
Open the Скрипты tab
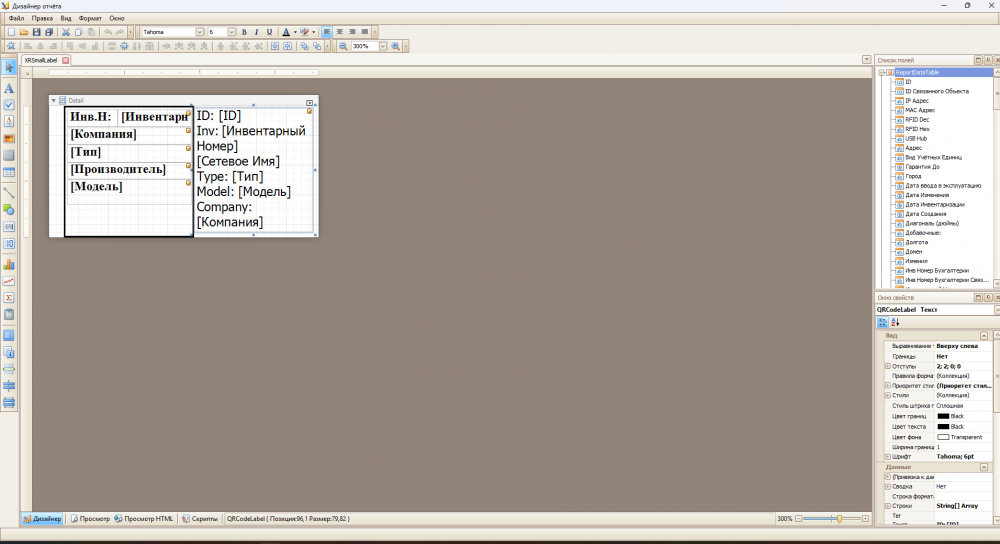pos(200,518)
